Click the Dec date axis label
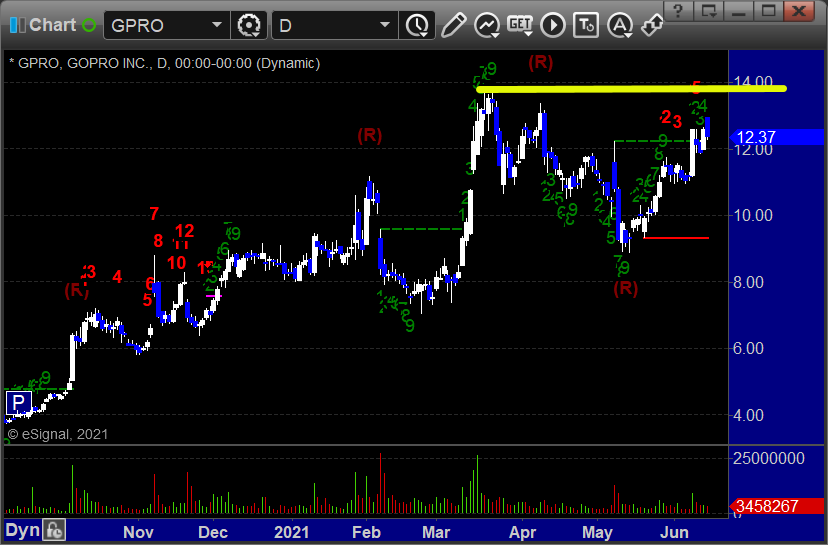This screenshot has width=828, height=545. point(212,532)
